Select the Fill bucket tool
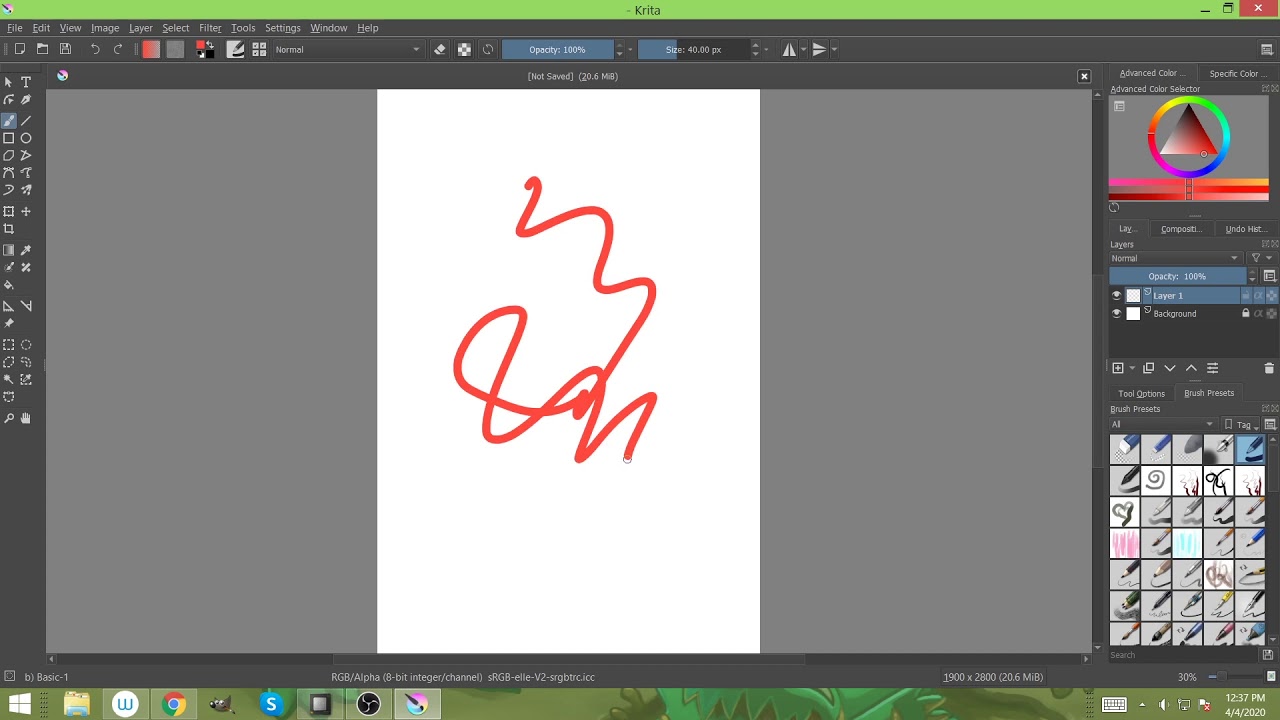This screenshot has width=1280, height=720. point(9,285)
